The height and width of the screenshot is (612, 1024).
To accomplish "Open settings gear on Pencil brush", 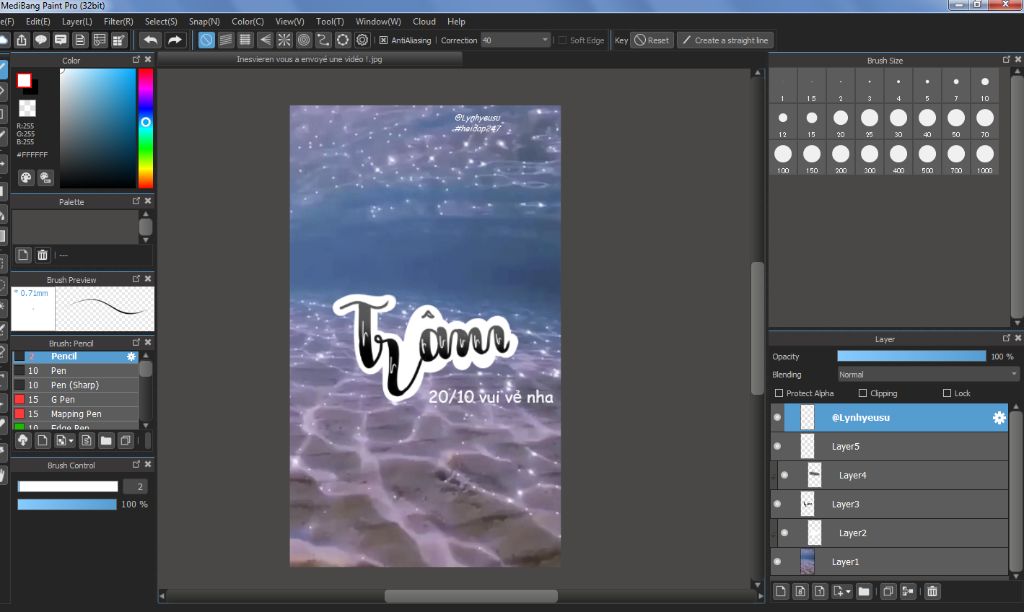I will pyautogui.click(x=131, y=357).
